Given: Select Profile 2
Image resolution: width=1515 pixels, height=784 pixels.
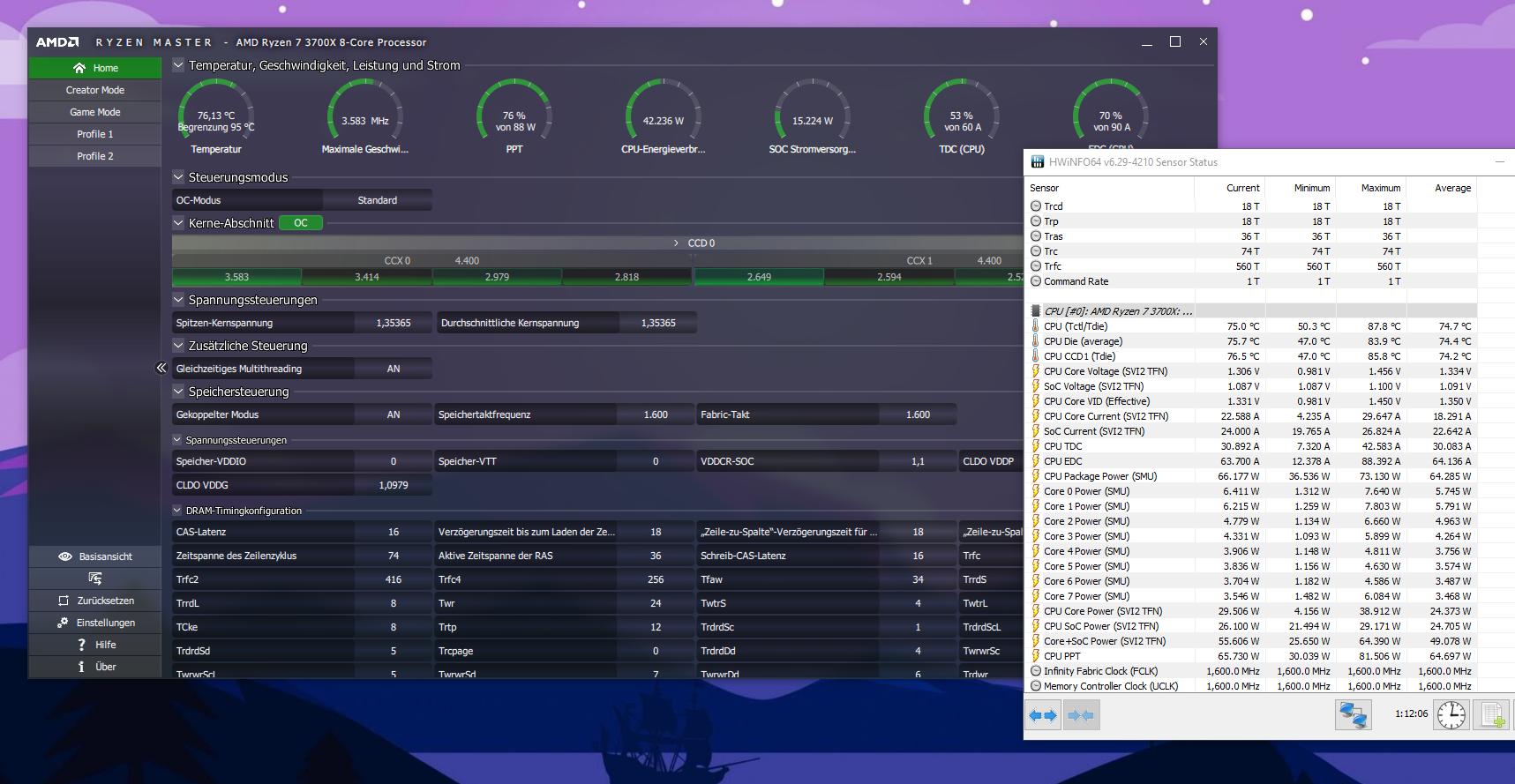Looking at the screenshot, I should pos(95,156).
